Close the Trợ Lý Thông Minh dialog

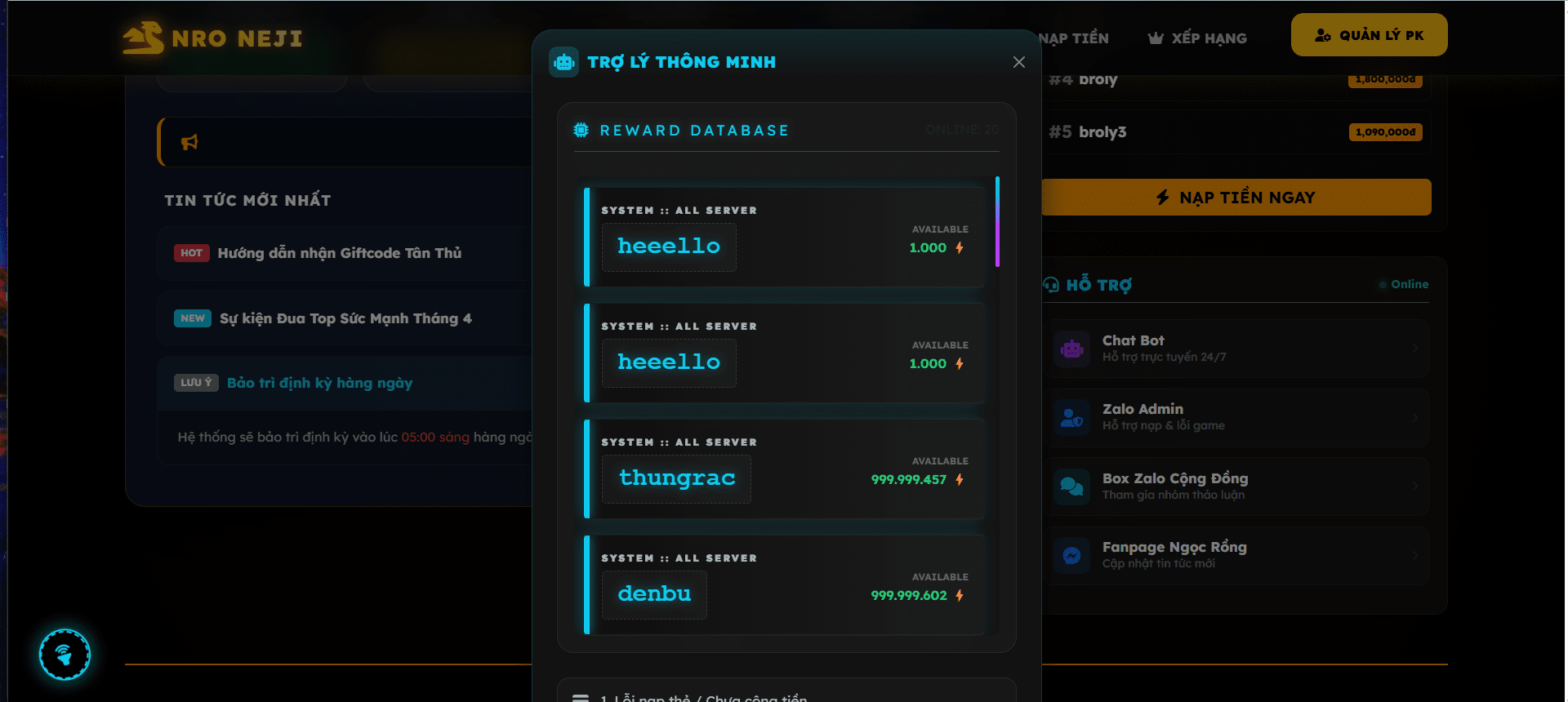pyautogui.click(x=1018, y=62)
